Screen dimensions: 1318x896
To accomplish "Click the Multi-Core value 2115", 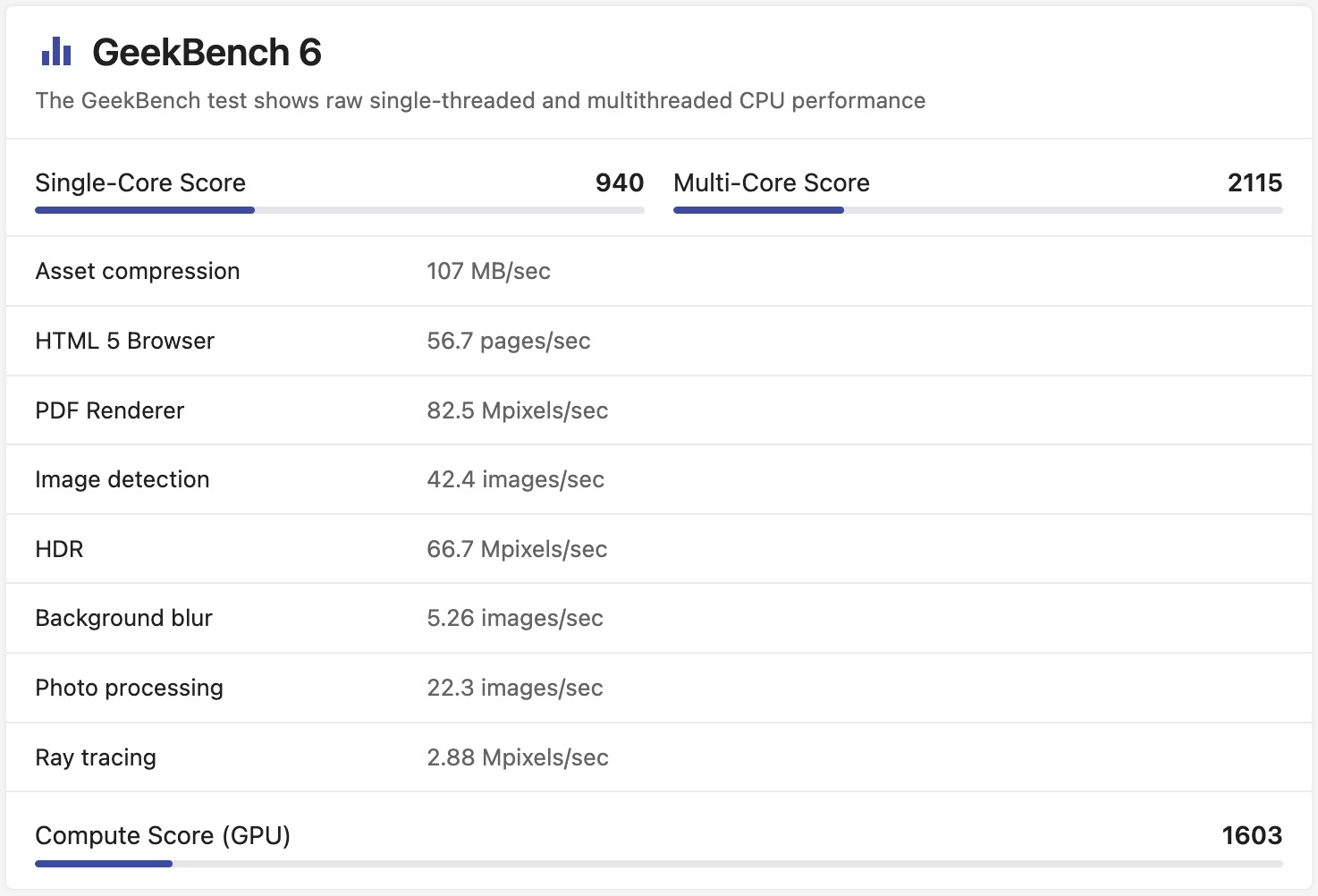I will pyautogui.click(x=1255, y=182).
